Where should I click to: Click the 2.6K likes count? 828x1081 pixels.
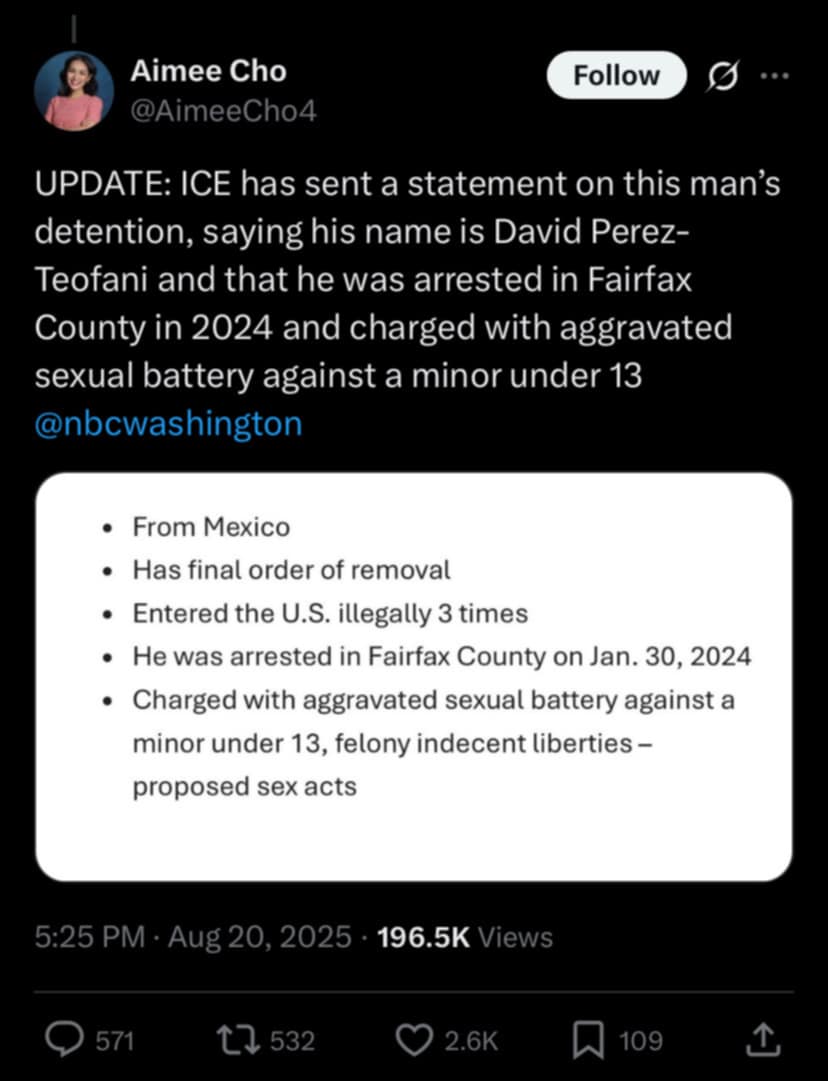(x=471, y=1040)
